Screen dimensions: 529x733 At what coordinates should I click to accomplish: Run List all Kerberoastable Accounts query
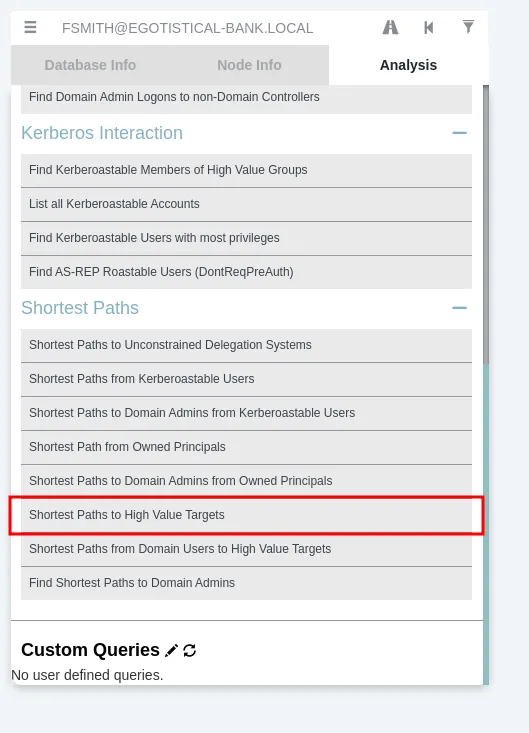click(246, 204)
